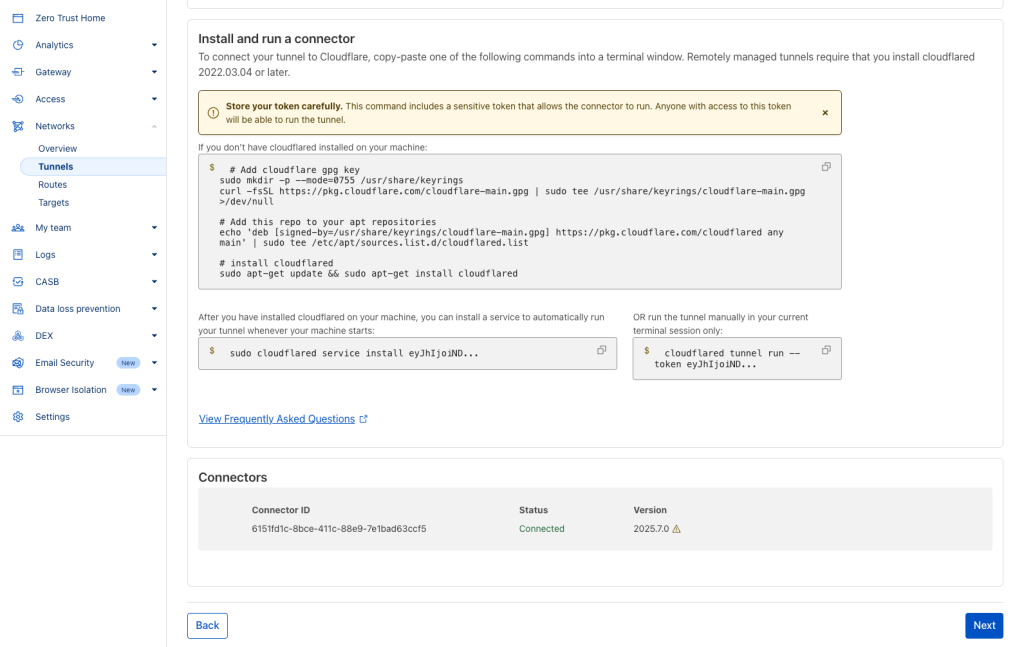The width and height of the screenshot is (1024, 647).
Task: Click the Browser Isolation icon
Action: click(x=18, y=390)
